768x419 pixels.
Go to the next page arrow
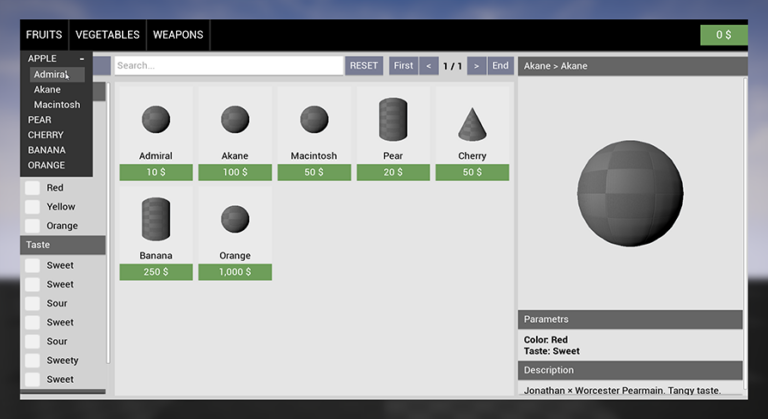[477, 66]
